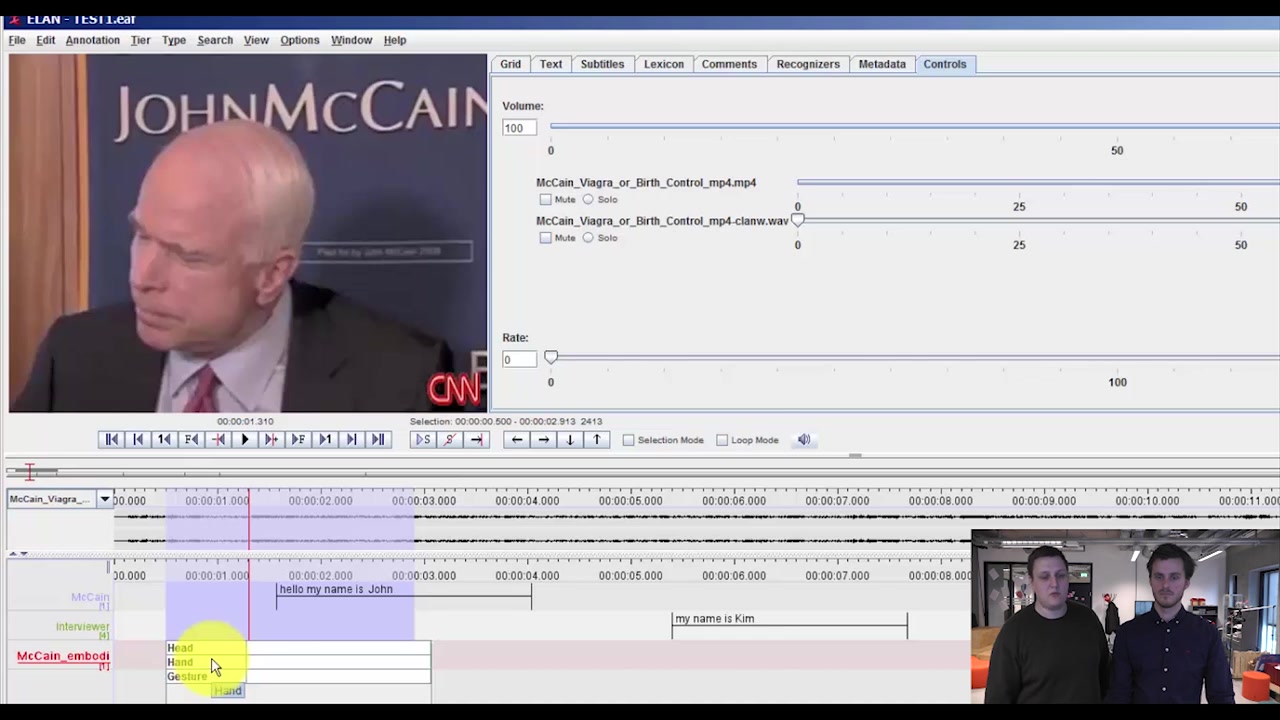Go to end of media button

coord(378,440)
